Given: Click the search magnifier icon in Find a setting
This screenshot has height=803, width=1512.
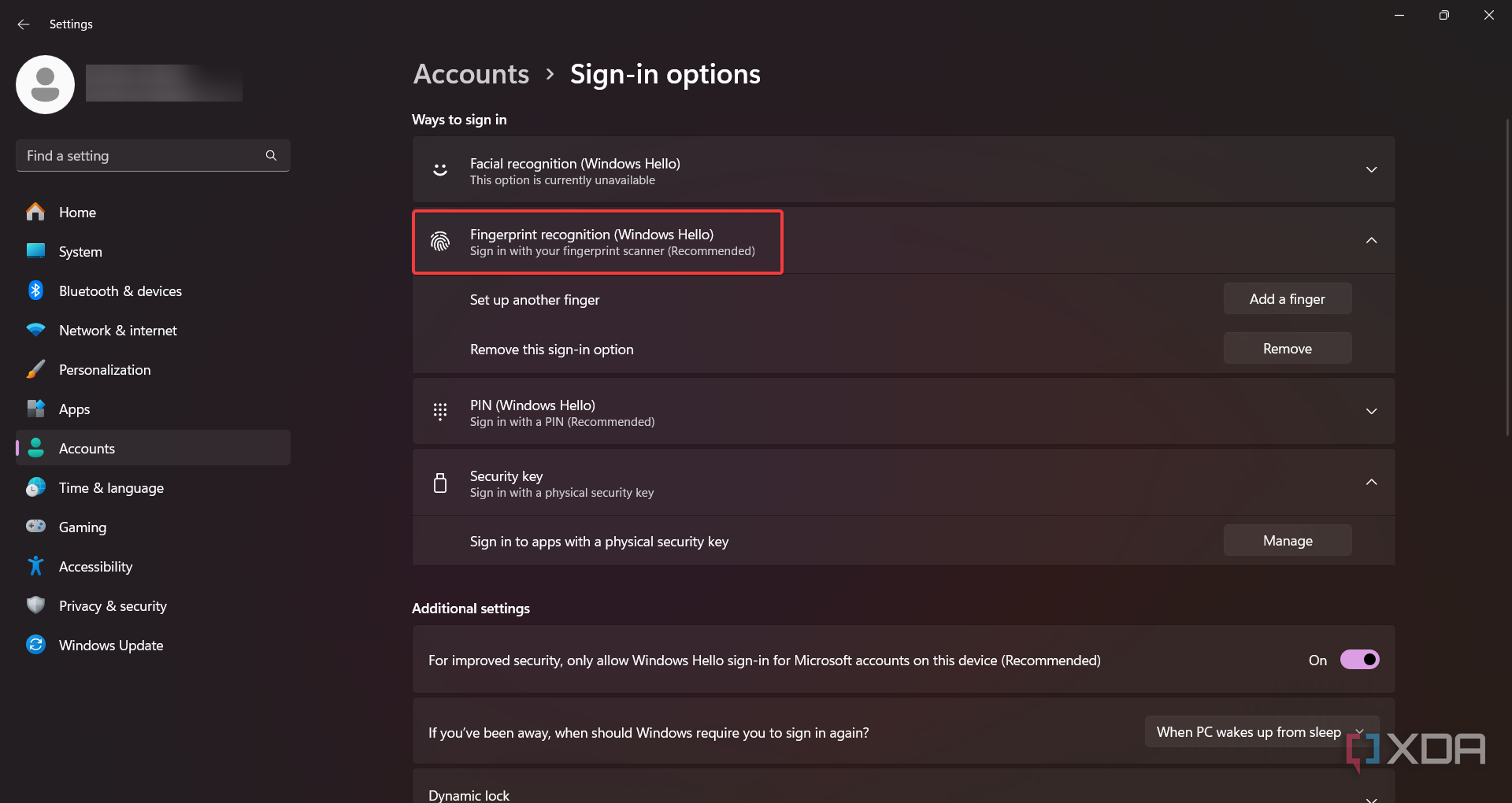Looking at the screenshot, I should coord(271,156).
